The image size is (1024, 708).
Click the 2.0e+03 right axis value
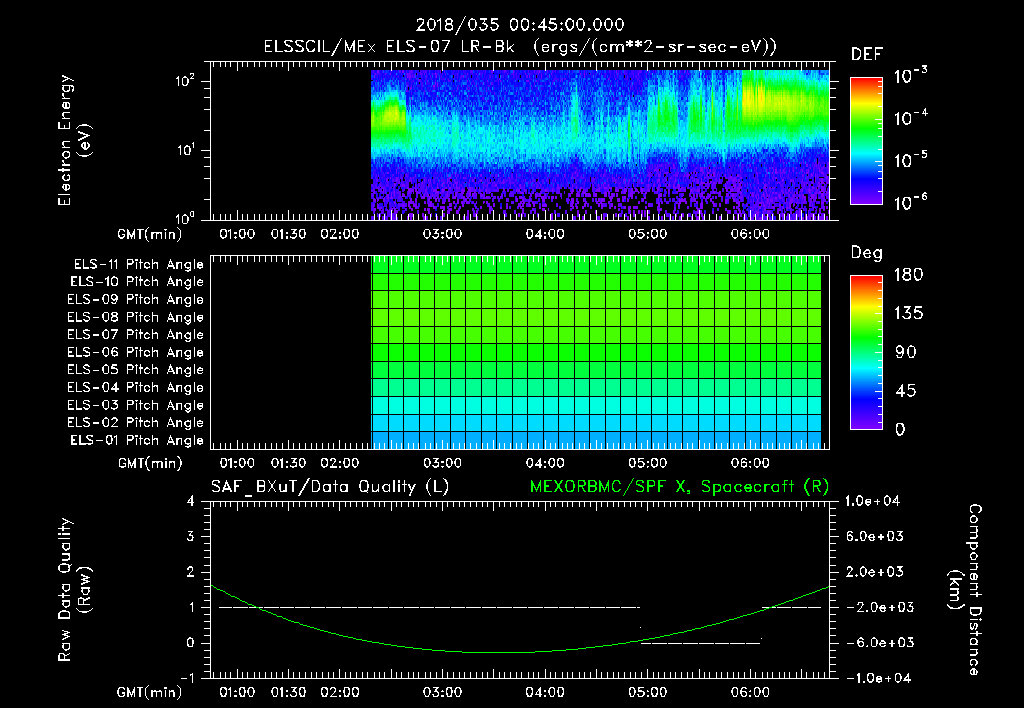(875, 572)
